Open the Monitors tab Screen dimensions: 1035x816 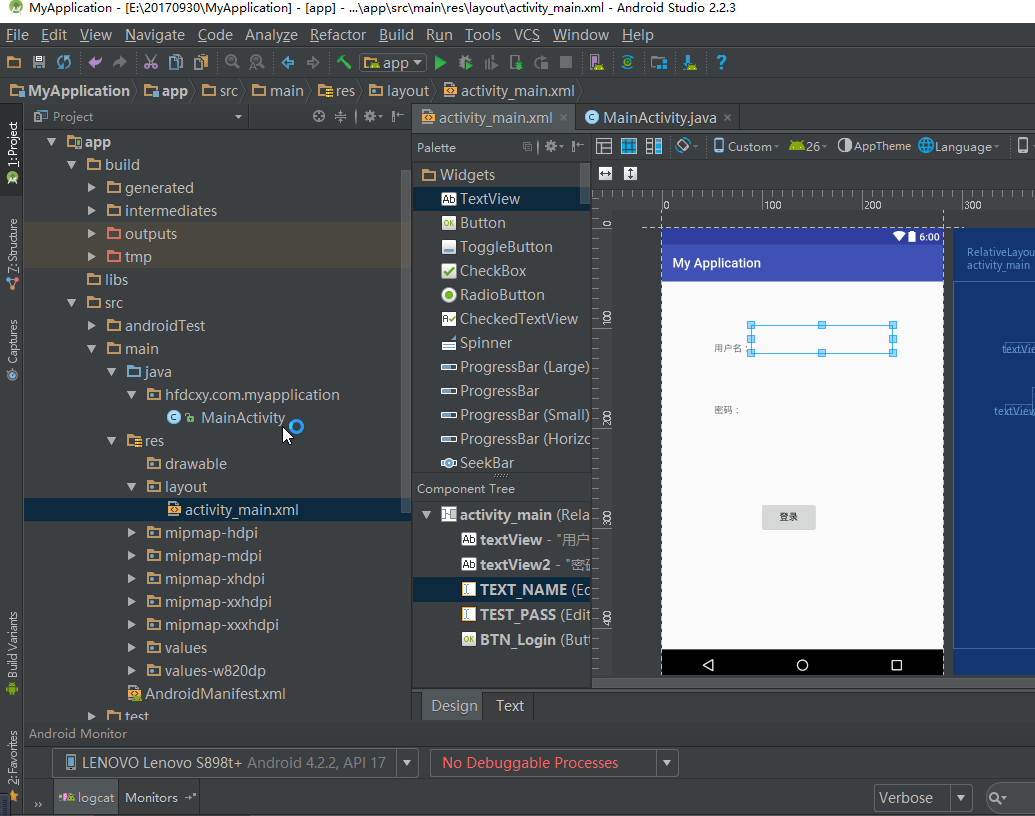coord(158,798)
